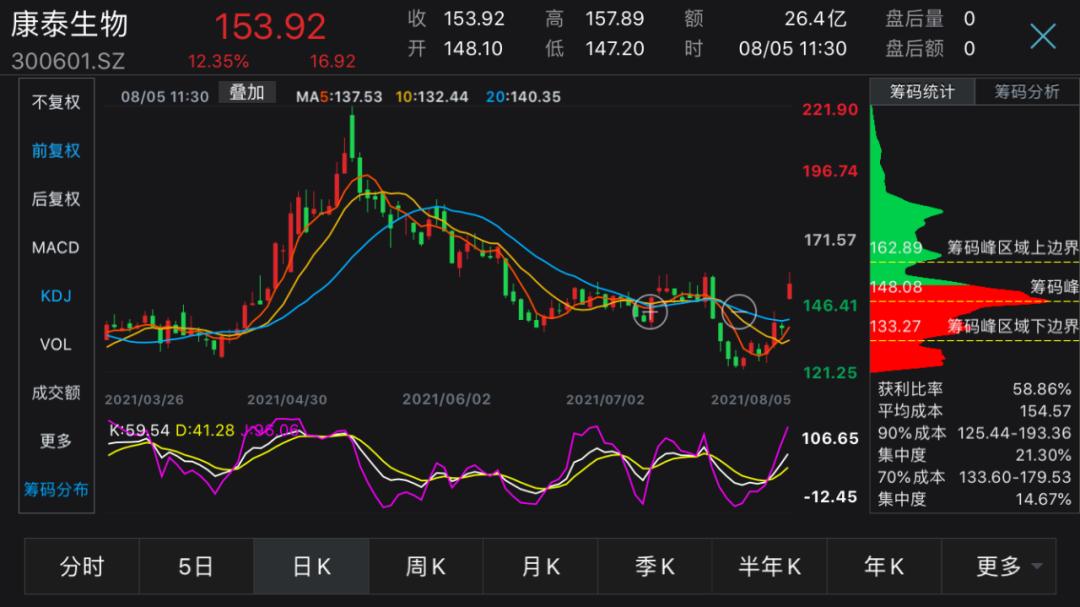Switch to 分时 intraday chart
The height and width of the screenshot is (607, 1080).
tap(82, 566)
